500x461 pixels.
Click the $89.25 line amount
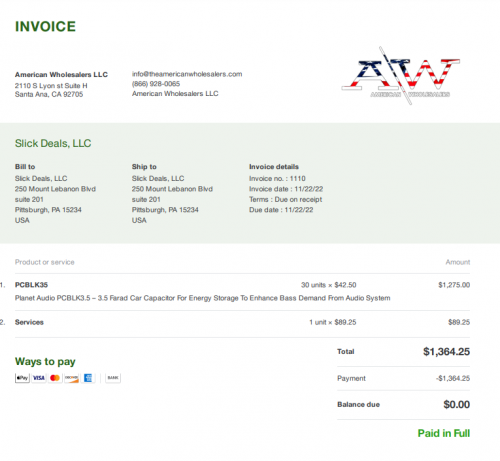[459, 322]
